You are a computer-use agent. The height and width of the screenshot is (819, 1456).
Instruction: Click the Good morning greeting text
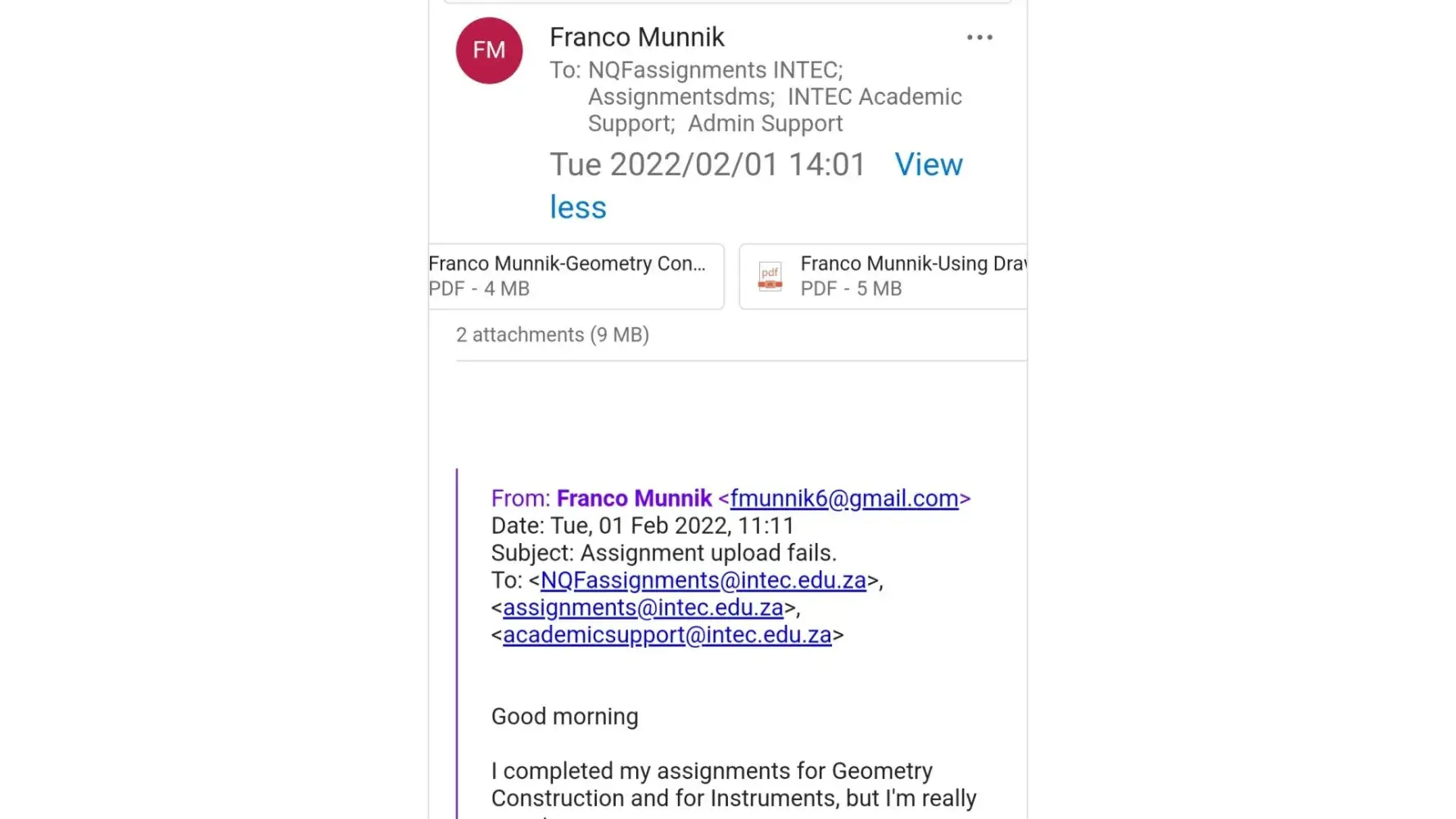pyautogui.click(x=564, y=716)
